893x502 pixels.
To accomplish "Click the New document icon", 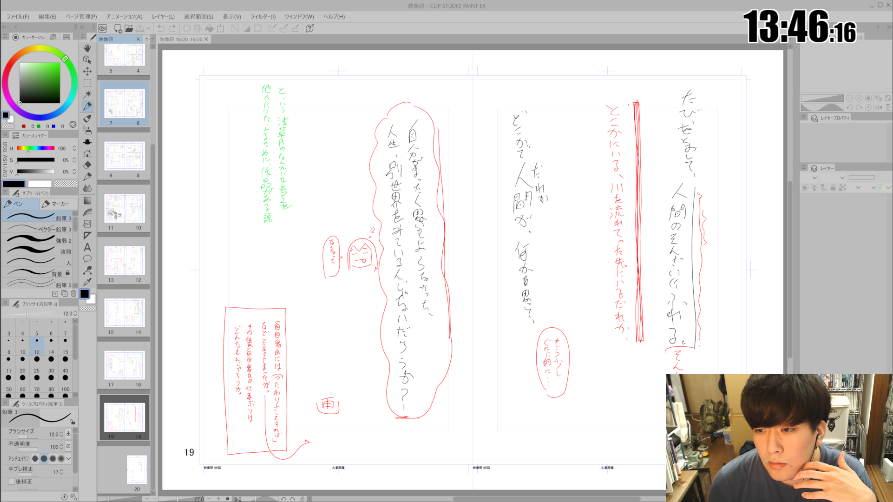I will click(x=118, y=28).
